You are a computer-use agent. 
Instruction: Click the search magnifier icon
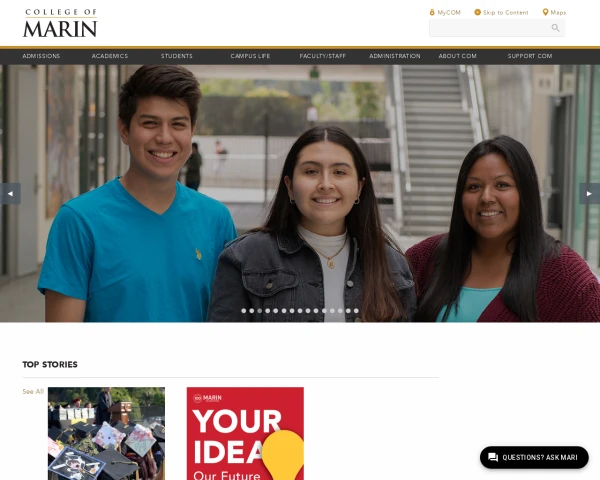(x=555, y=28)
